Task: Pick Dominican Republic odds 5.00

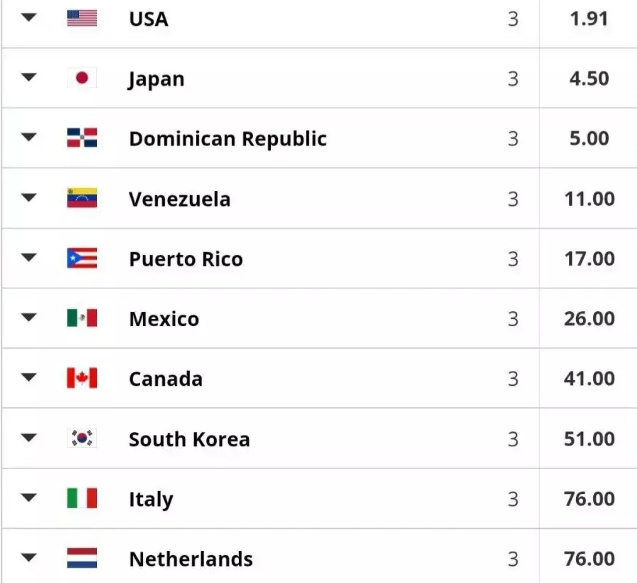Action: click(589, 138)
